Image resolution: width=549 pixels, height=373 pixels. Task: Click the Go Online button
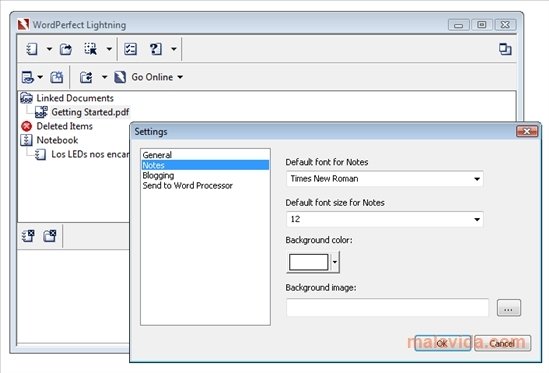tap(152, 77)
